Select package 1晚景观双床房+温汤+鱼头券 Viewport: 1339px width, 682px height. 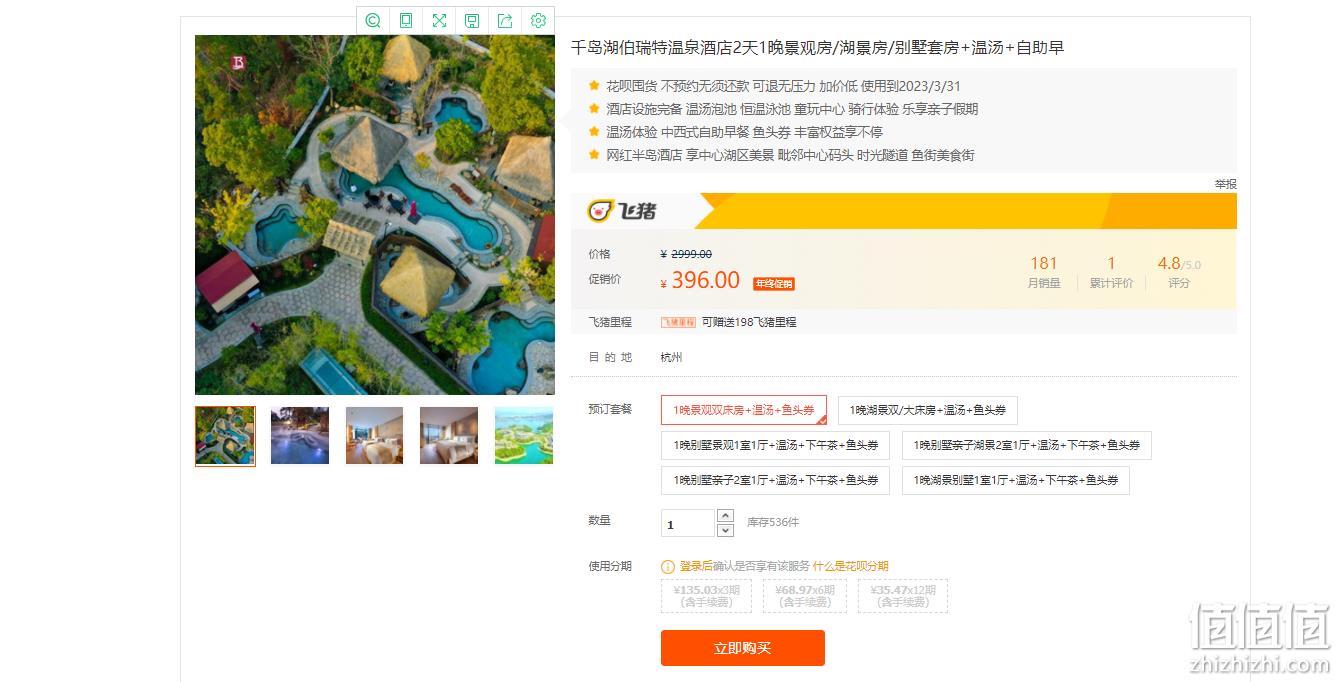point(744,410)
